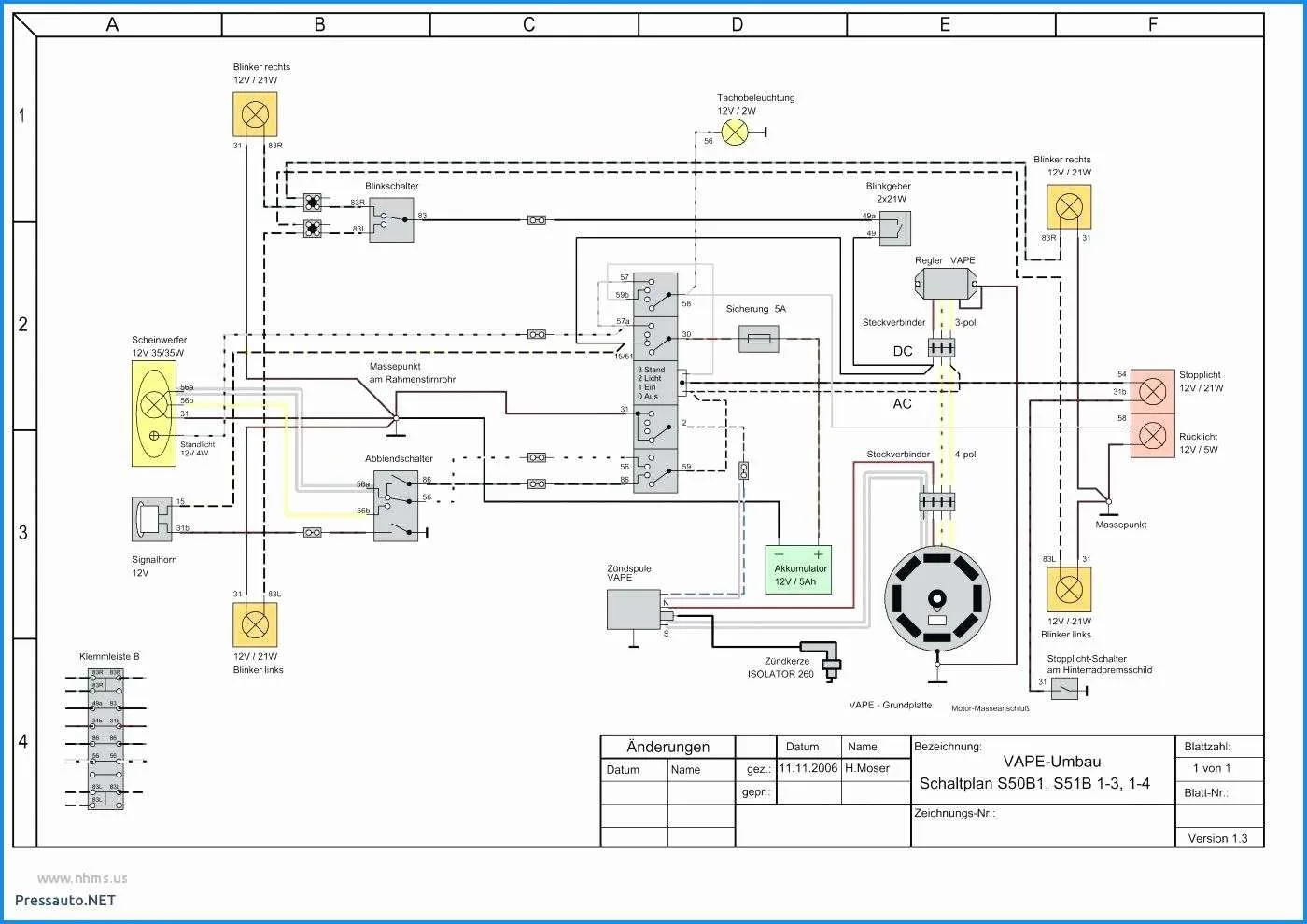Click column header A
Screen dimensions: 1307x924
coord(112,24)
